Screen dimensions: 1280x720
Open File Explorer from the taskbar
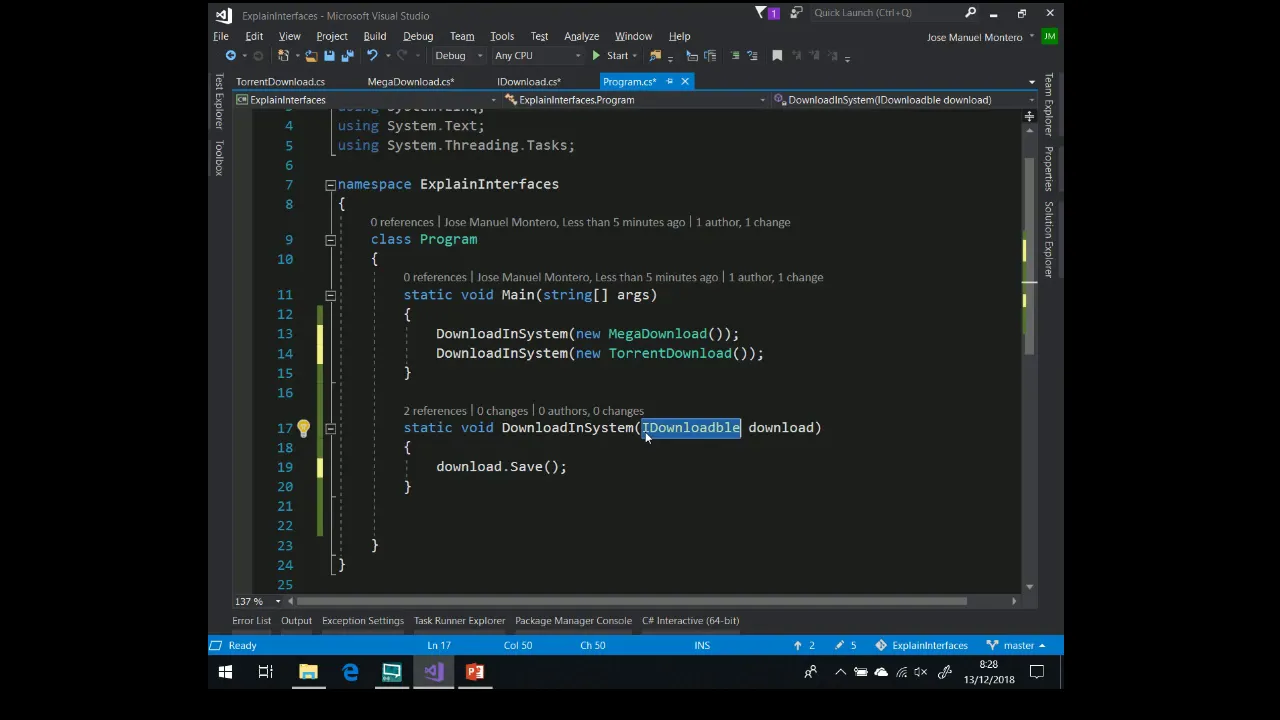[308, 672]
